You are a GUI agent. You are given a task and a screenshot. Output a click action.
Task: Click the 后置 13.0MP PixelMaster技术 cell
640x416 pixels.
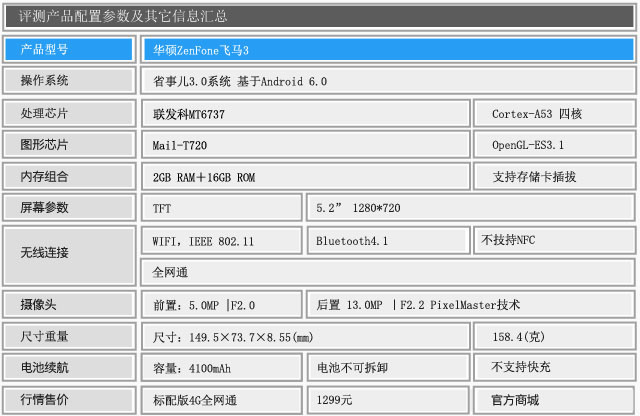(x=471, y=305)
